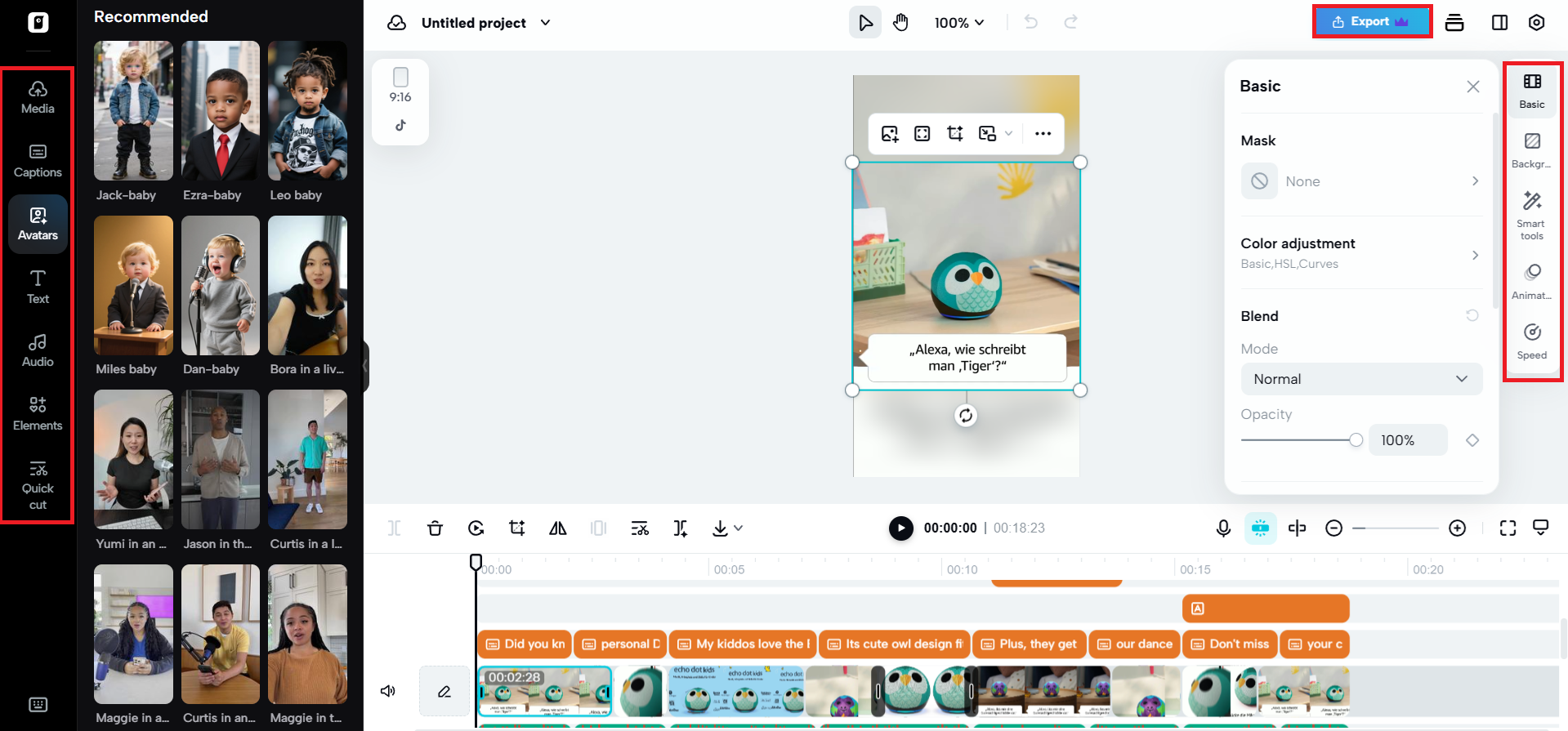Toggle the timeline split-align icon
Viewport: 1568px width, 731px height.
[1297, 528]
